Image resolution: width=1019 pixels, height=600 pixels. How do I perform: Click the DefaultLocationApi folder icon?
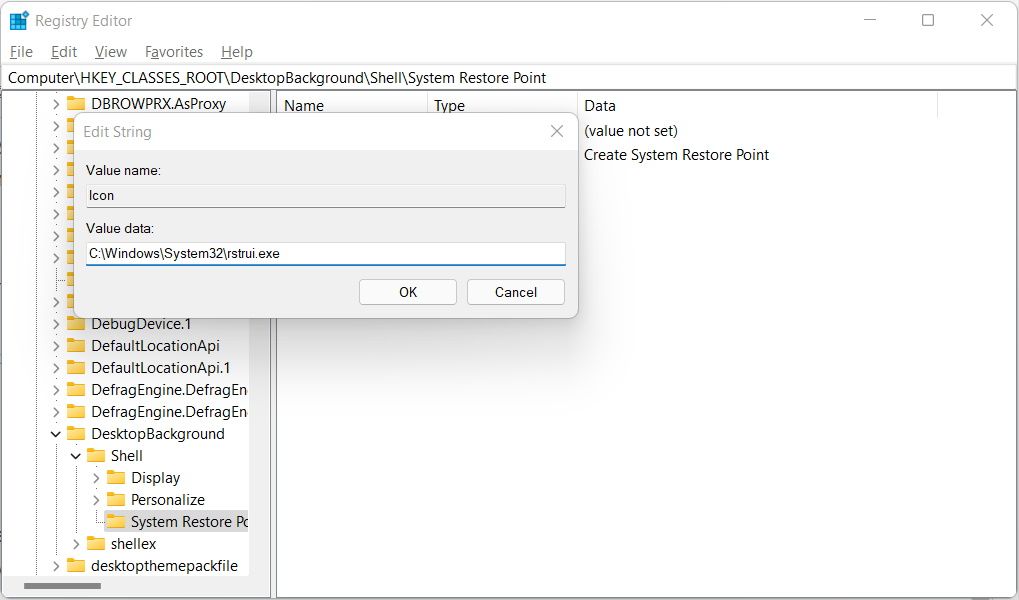[76, 346]
